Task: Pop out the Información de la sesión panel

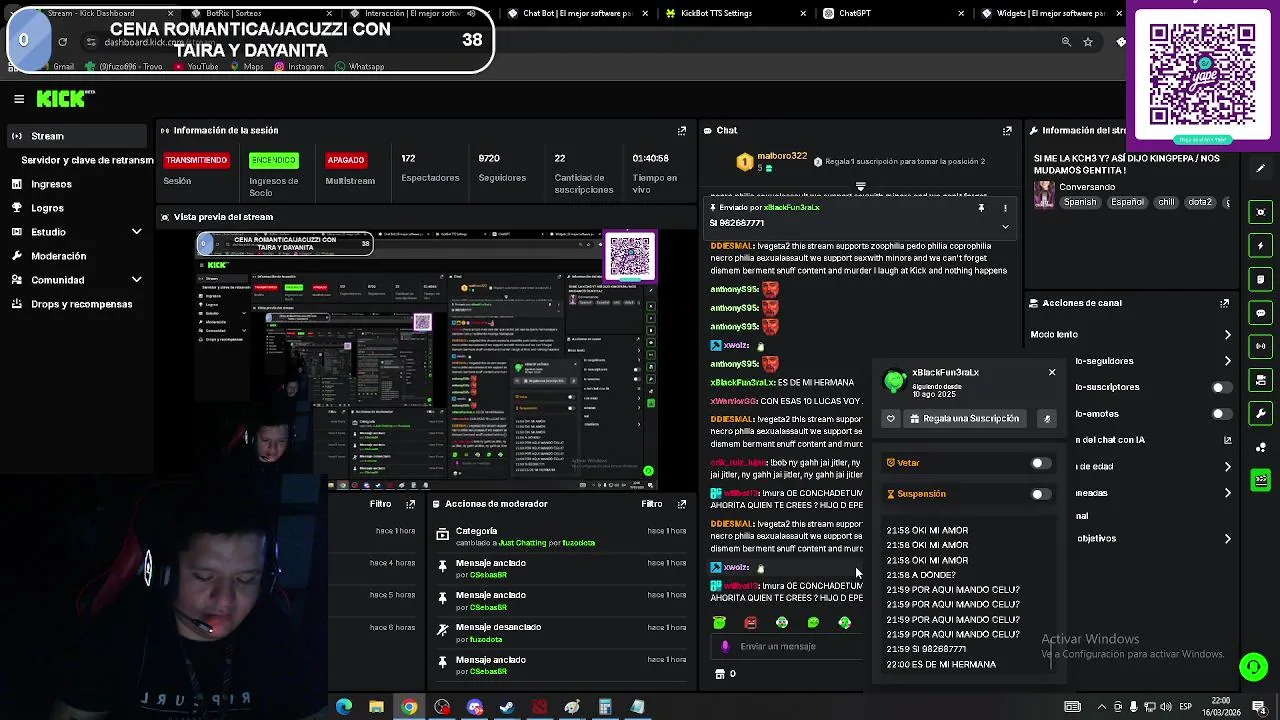Action: 682,130
